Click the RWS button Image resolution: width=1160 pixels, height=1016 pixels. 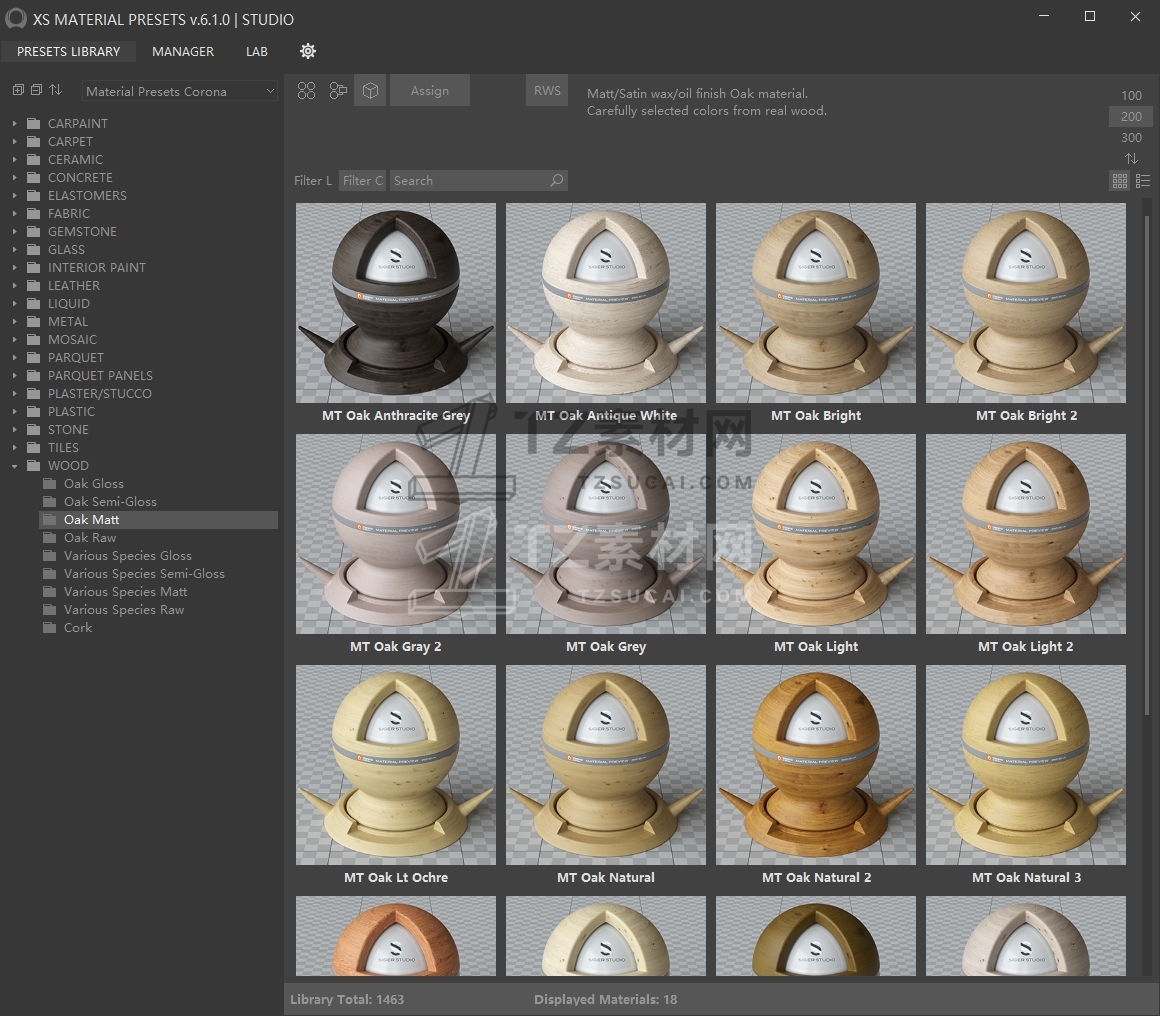[547, 90]
